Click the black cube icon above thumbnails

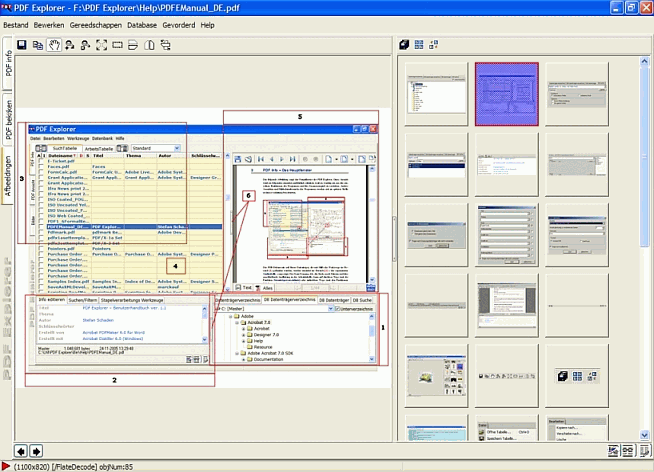402,45
